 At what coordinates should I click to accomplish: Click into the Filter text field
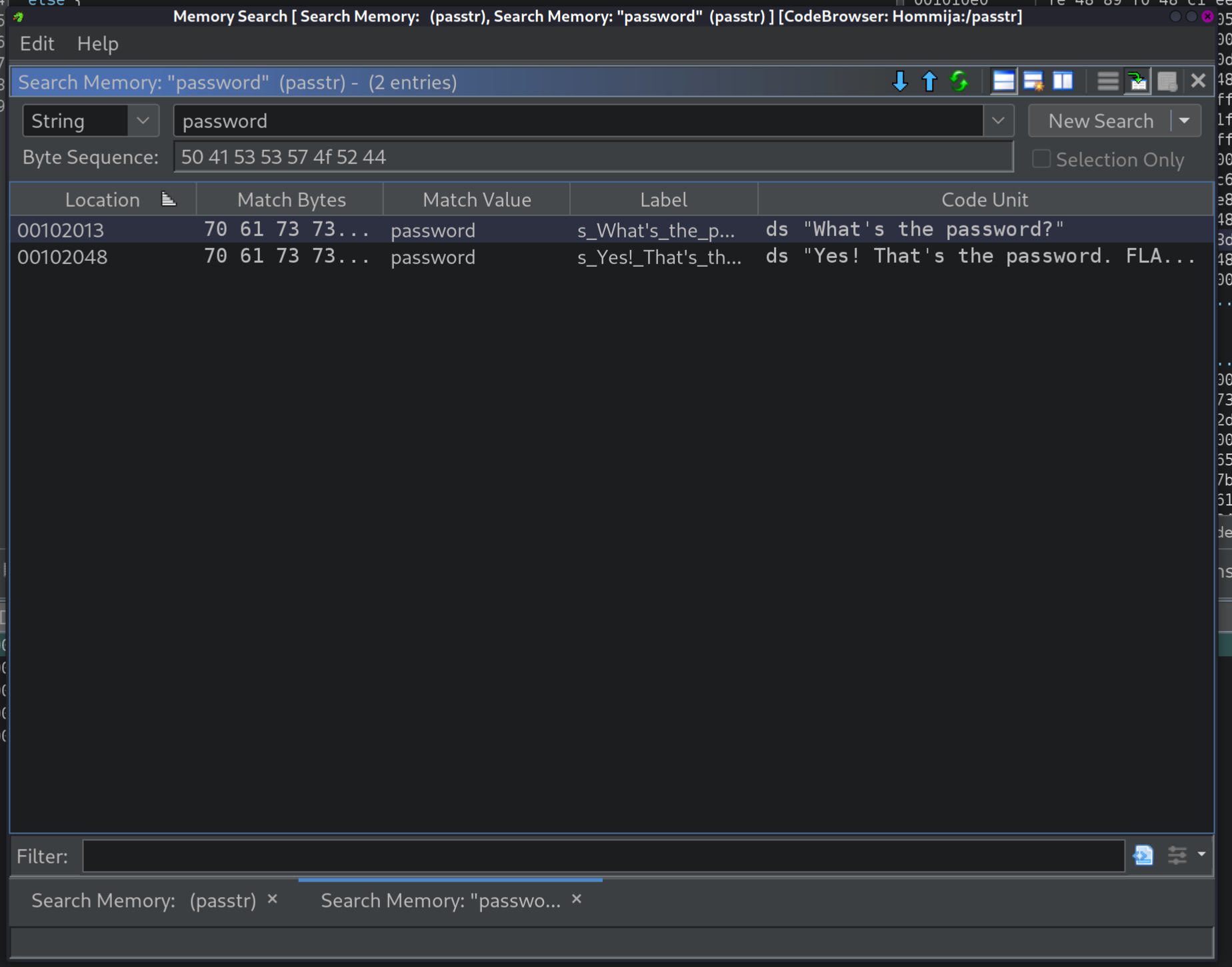[603, 856]
